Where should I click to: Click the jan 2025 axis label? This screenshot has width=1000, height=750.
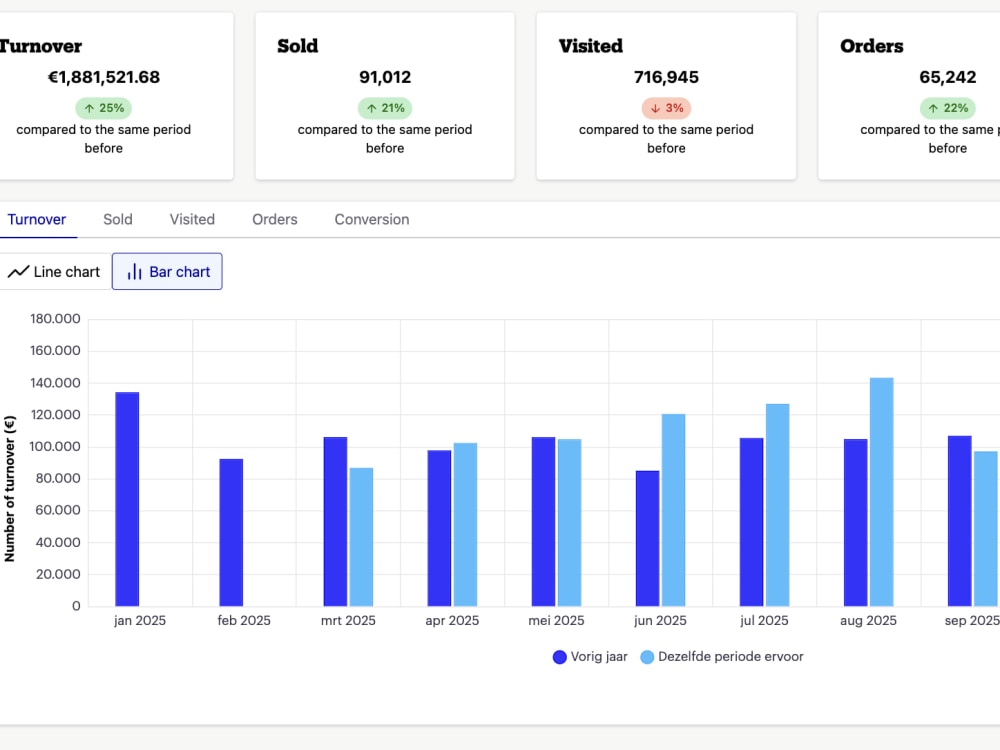140,621
